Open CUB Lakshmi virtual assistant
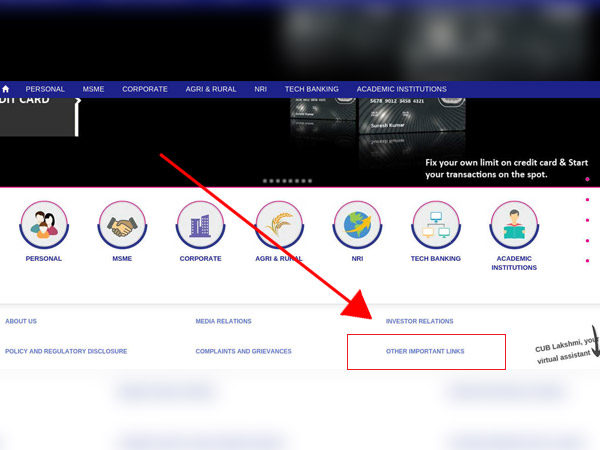The image size is (600, 450). [x=566, y=349]
